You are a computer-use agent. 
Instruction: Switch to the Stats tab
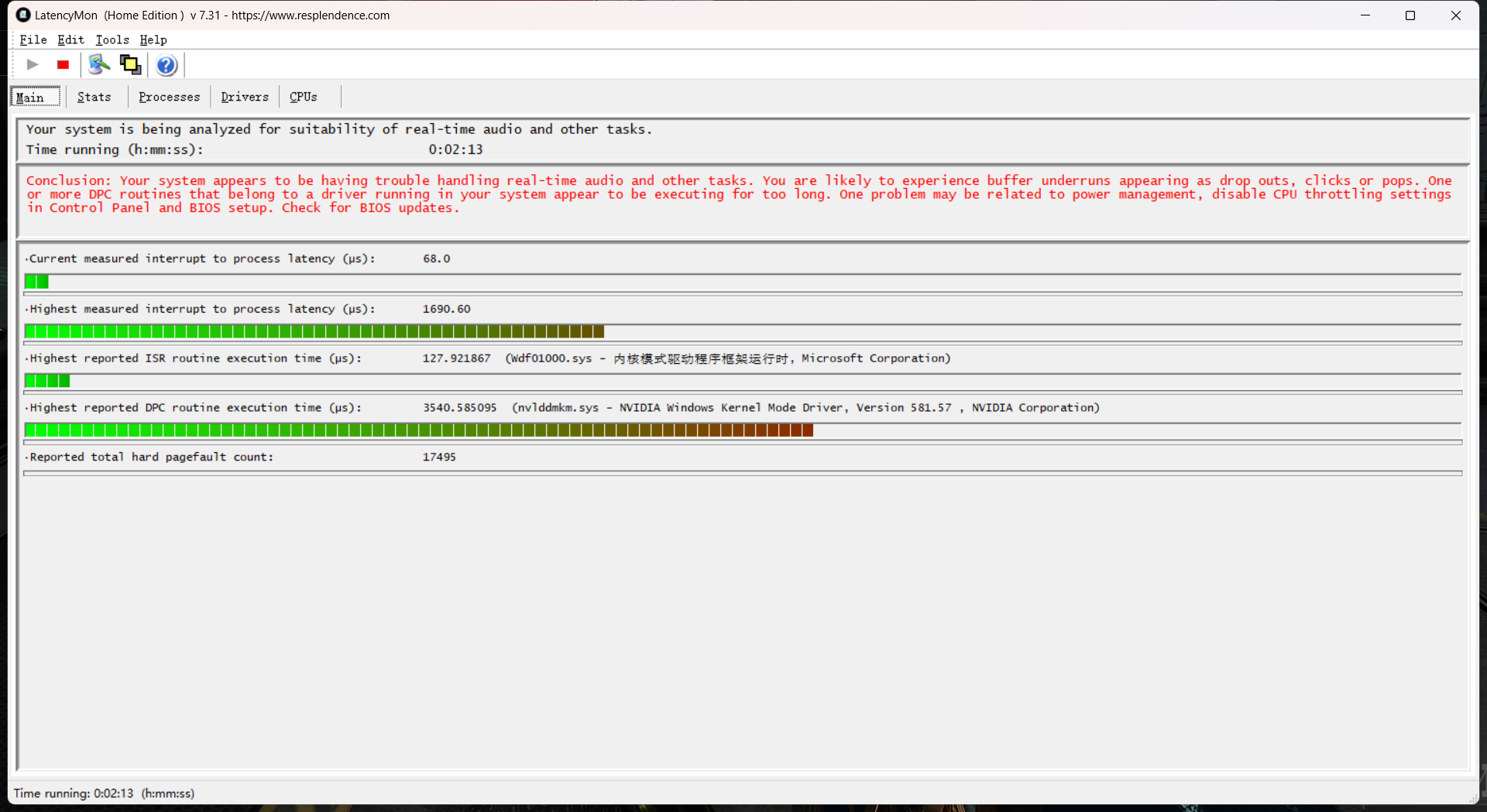94,97
